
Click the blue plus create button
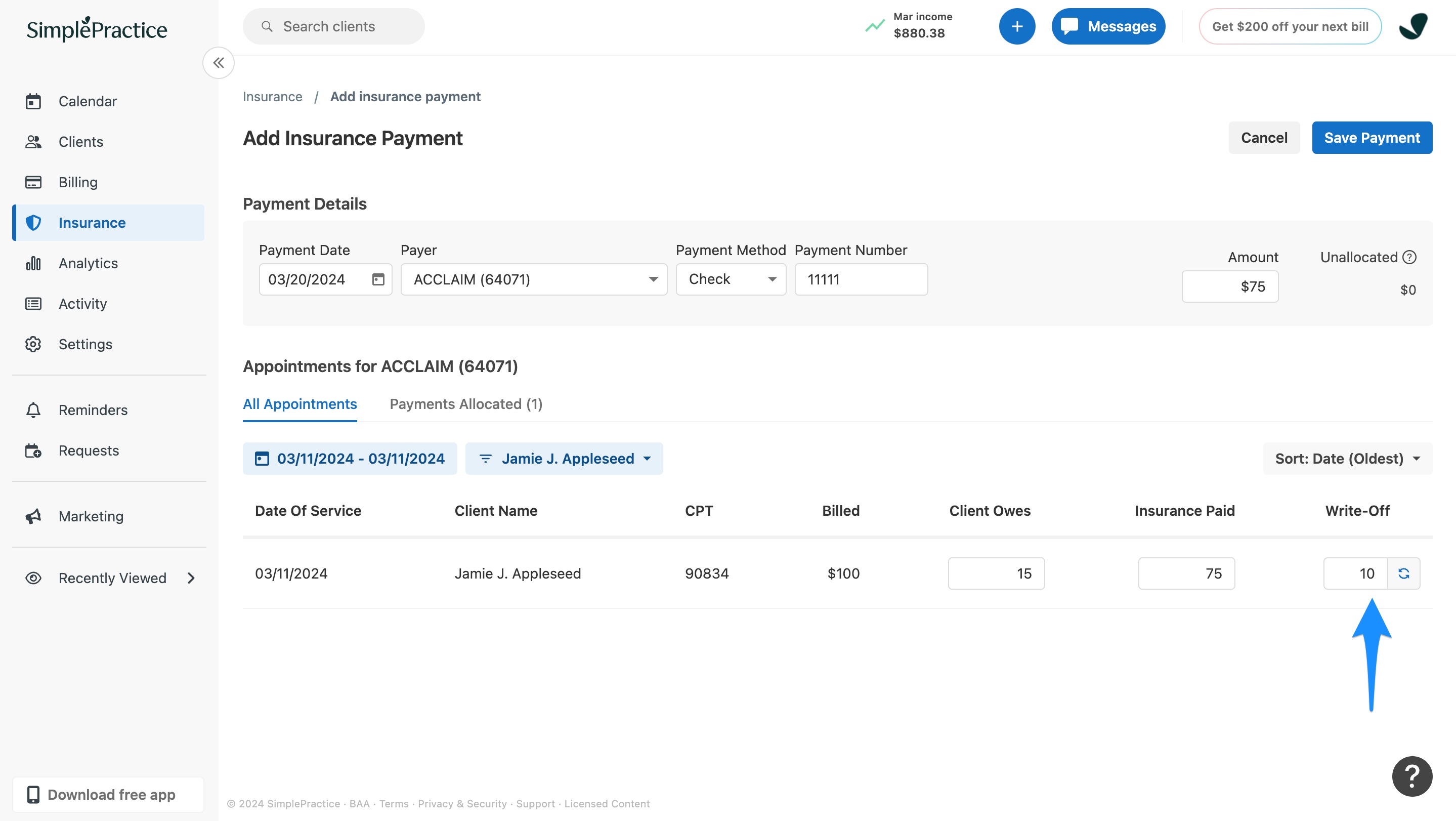[x=1017, y=26]
